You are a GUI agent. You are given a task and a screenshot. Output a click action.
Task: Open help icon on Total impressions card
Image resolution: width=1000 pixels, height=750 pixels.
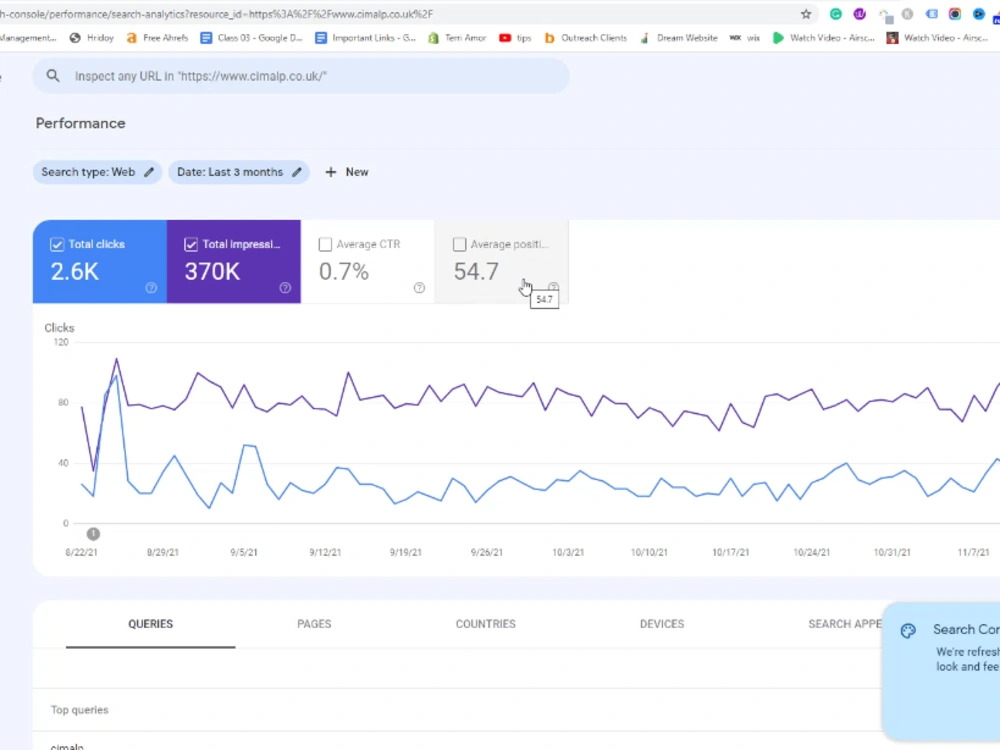pos(285,288)
